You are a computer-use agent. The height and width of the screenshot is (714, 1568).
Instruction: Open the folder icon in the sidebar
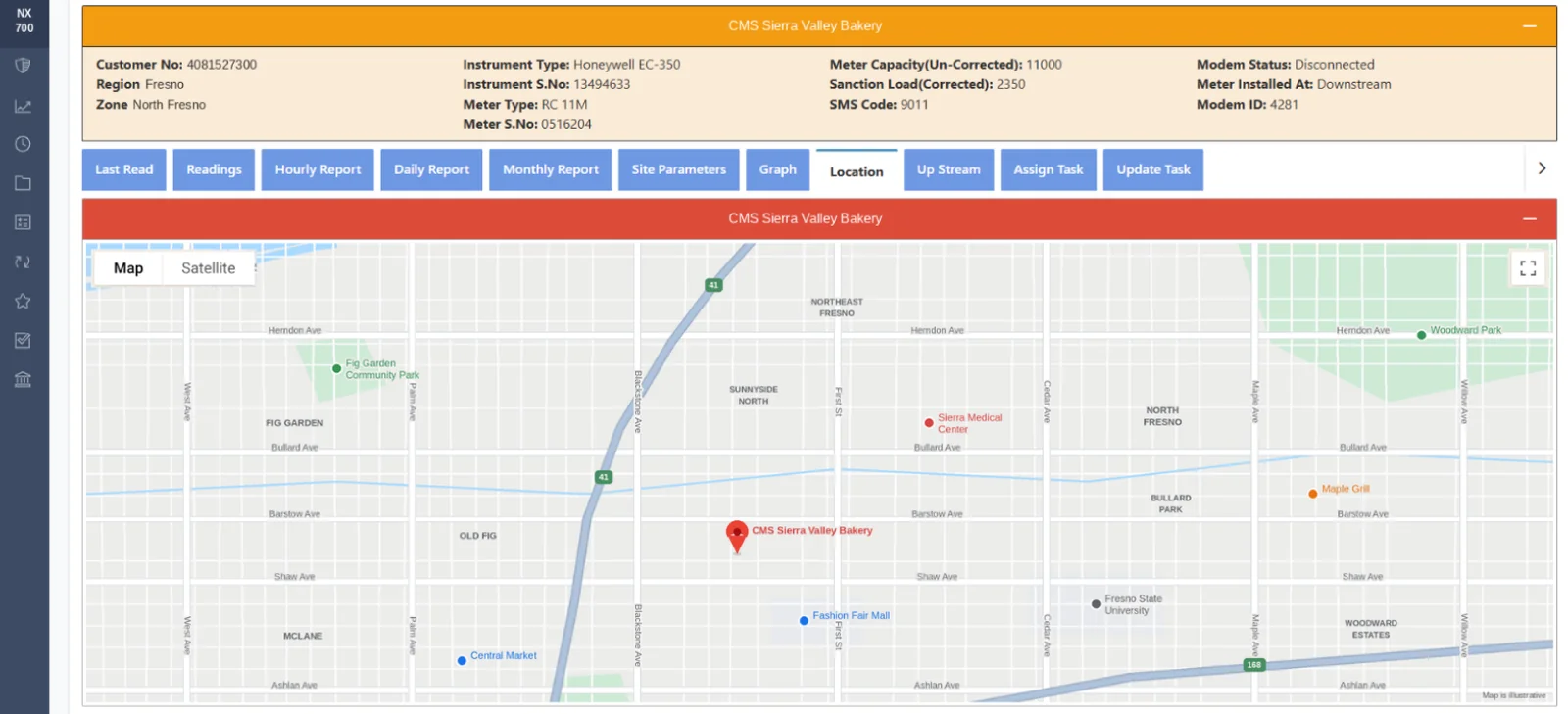(x=23, y=183)
